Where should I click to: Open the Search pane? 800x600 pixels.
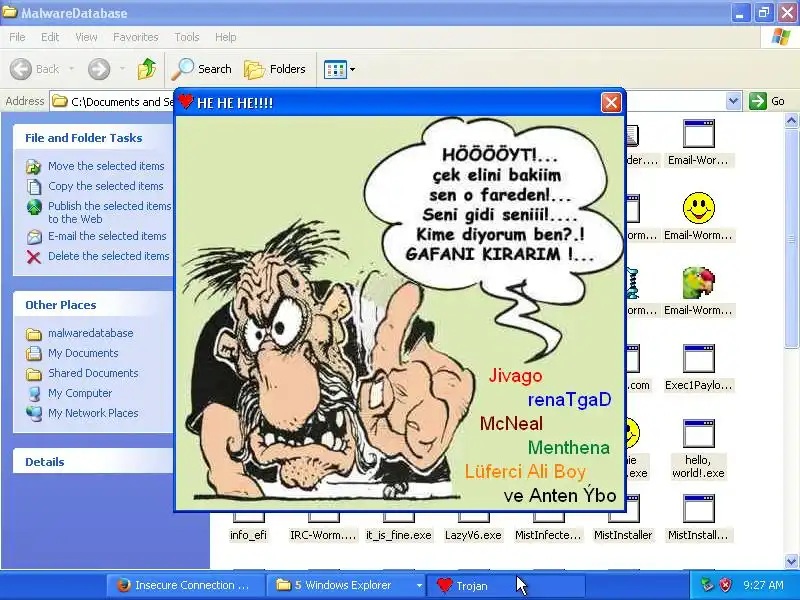(202, 69)
